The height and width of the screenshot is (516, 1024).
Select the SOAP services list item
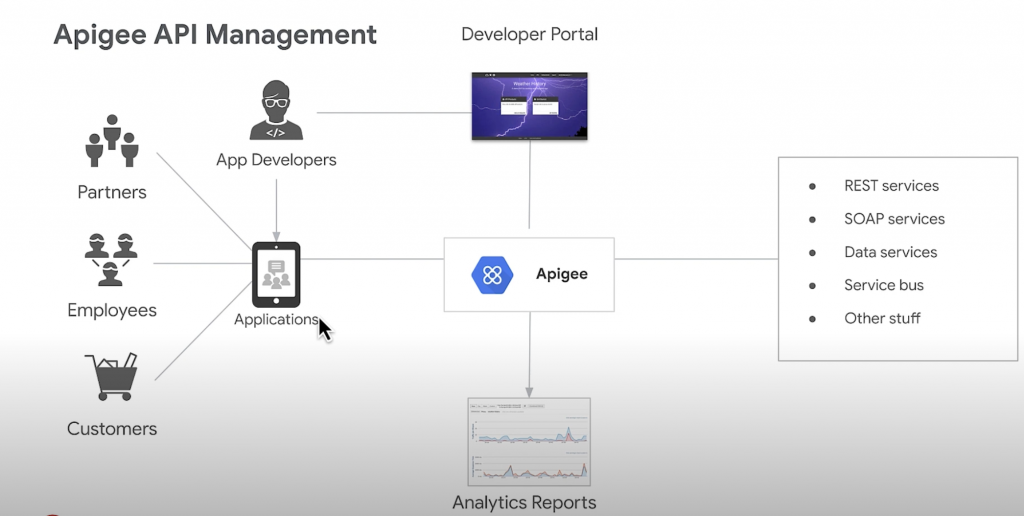pos(894,219)
